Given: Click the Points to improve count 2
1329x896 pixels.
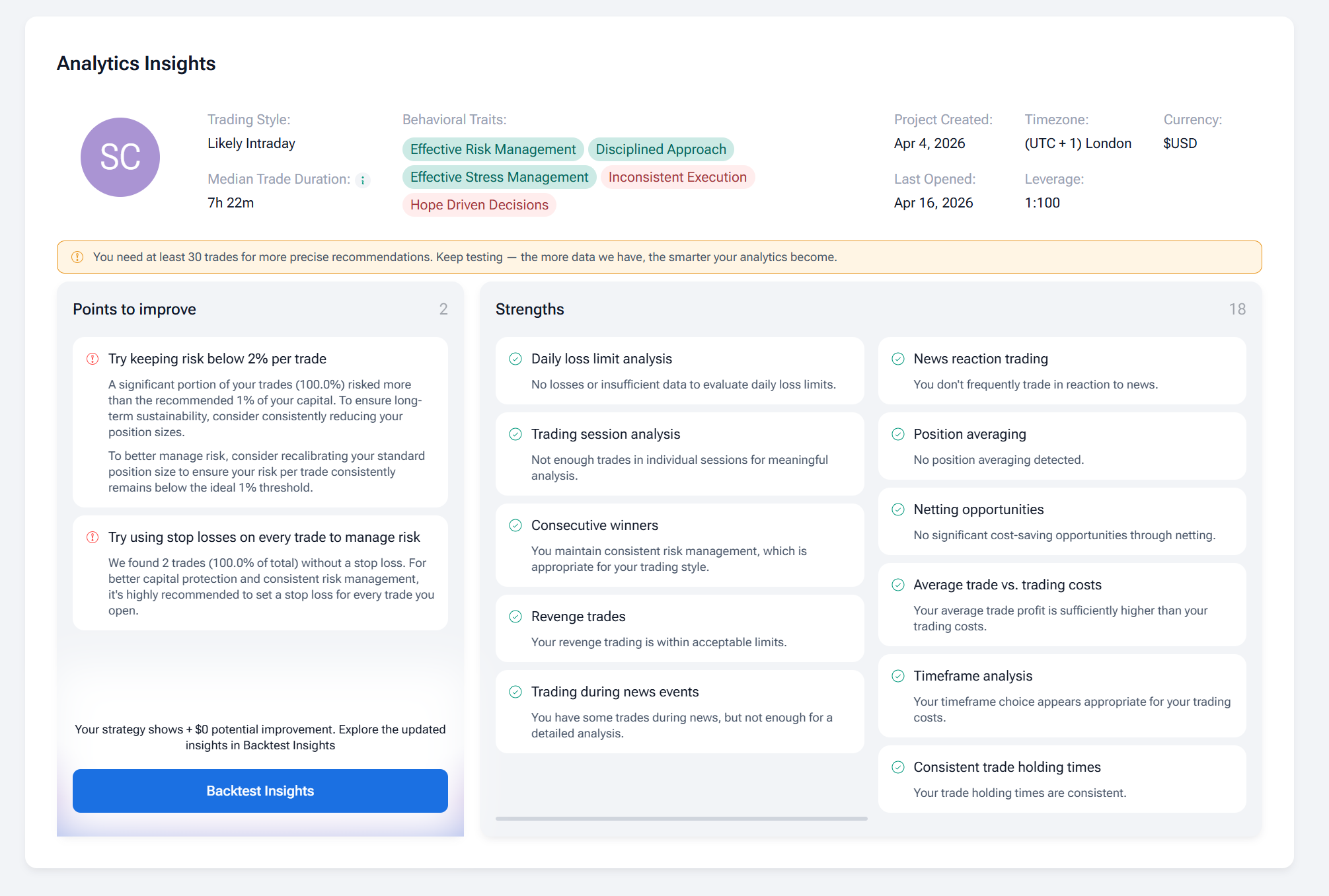Looking at the screenshot, I should [443, 309].
